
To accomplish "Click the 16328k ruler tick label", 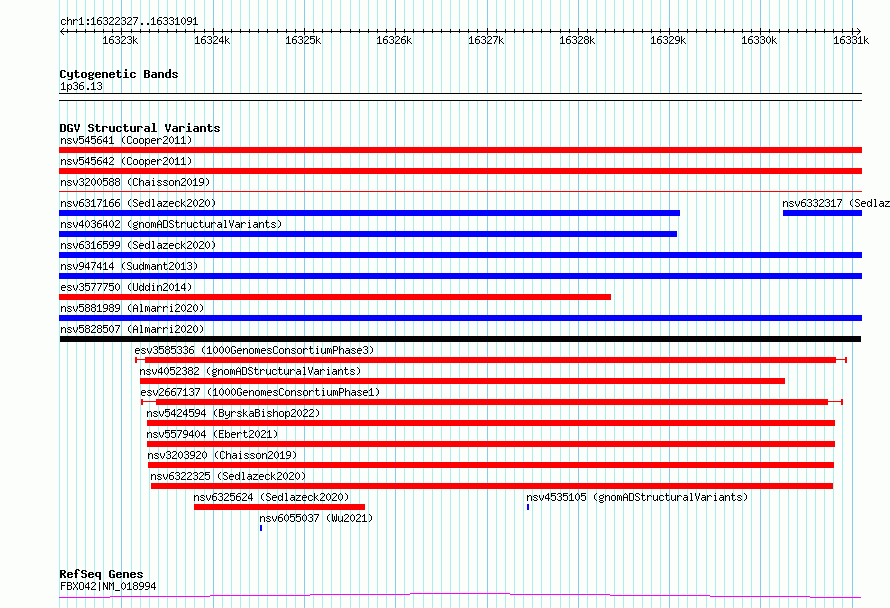I will tap(577, 40).
